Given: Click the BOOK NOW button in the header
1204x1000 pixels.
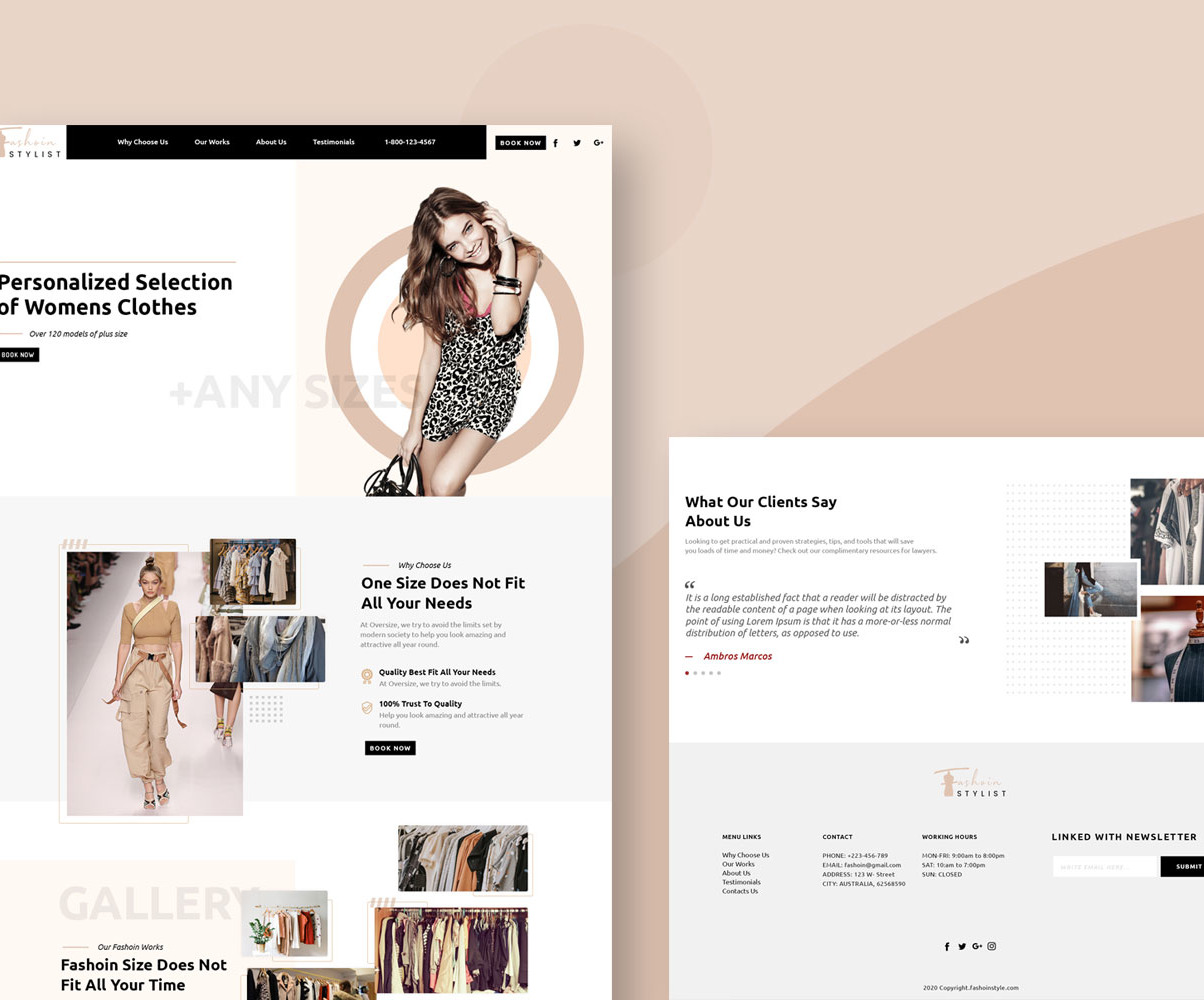Looking at the screenshot, I should click(520, 143).
